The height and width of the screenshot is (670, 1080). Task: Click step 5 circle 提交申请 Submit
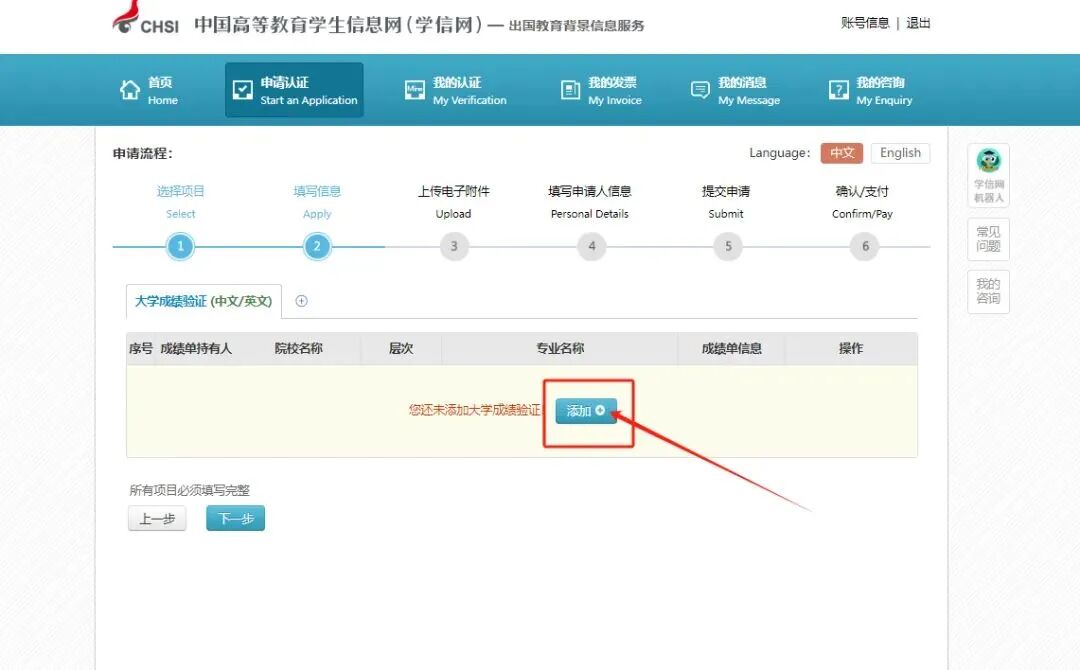pyautogui.click(x=728, y=247)
